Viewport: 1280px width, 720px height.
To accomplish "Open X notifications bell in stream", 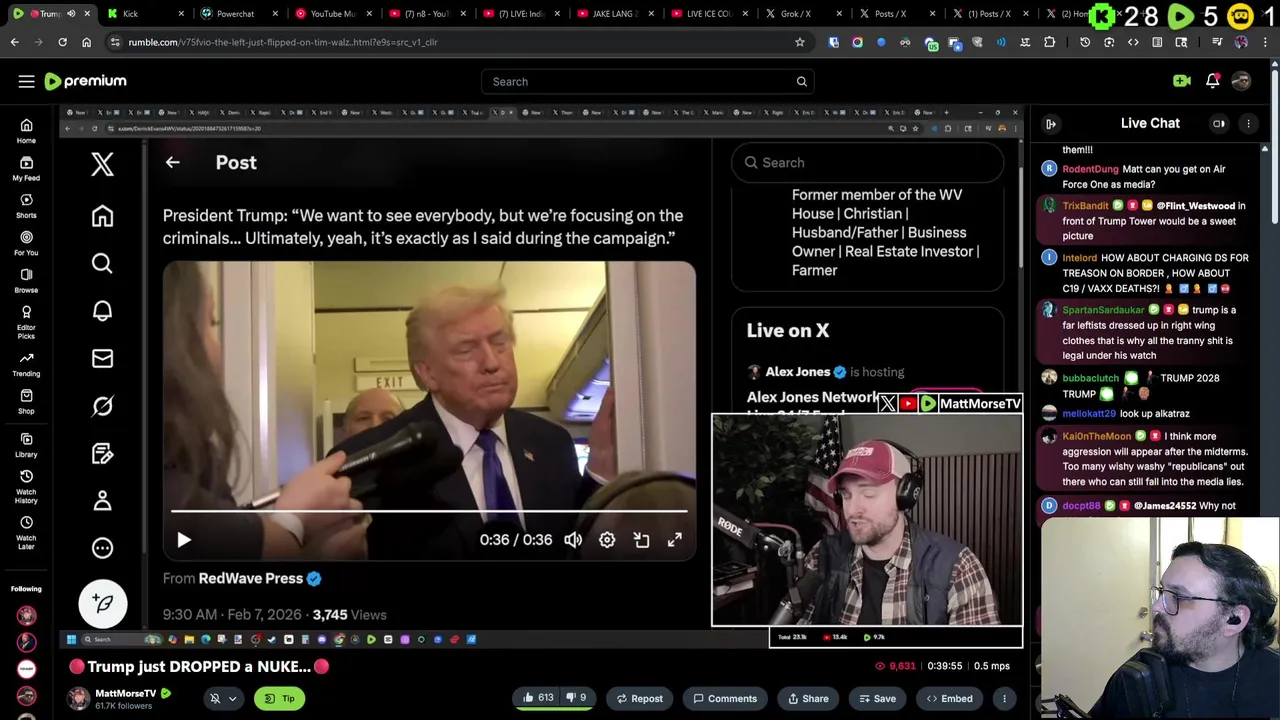I will coord(102,311).
